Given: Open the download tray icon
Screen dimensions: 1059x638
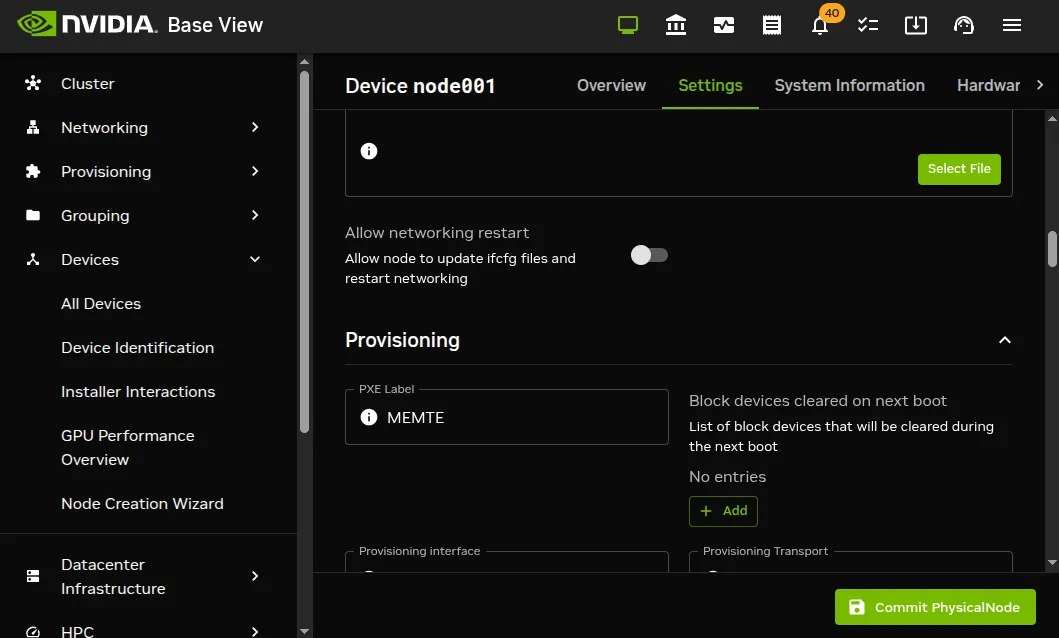Looking at the screenshot, I should (x=916, y=26).
